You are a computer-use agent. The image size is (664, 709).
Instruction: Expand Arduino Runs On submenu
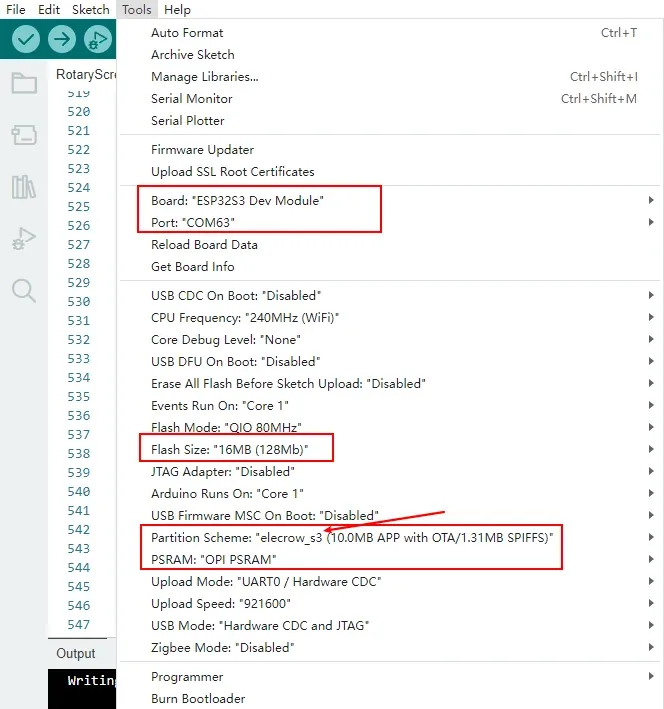[390, 493]
